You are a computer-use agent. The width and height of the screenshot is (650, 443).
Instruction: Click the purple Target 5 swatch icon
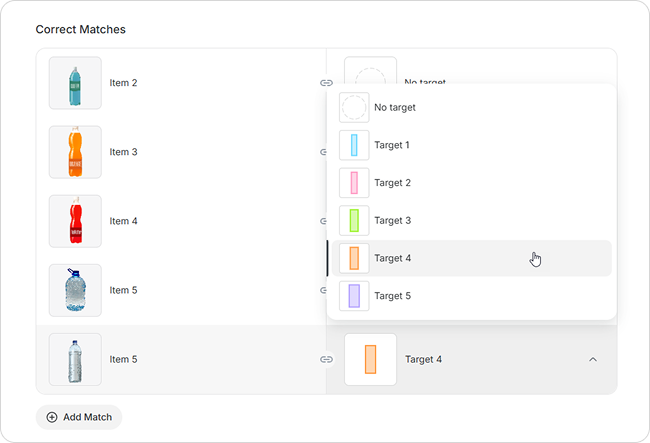(x=354, y=296)
